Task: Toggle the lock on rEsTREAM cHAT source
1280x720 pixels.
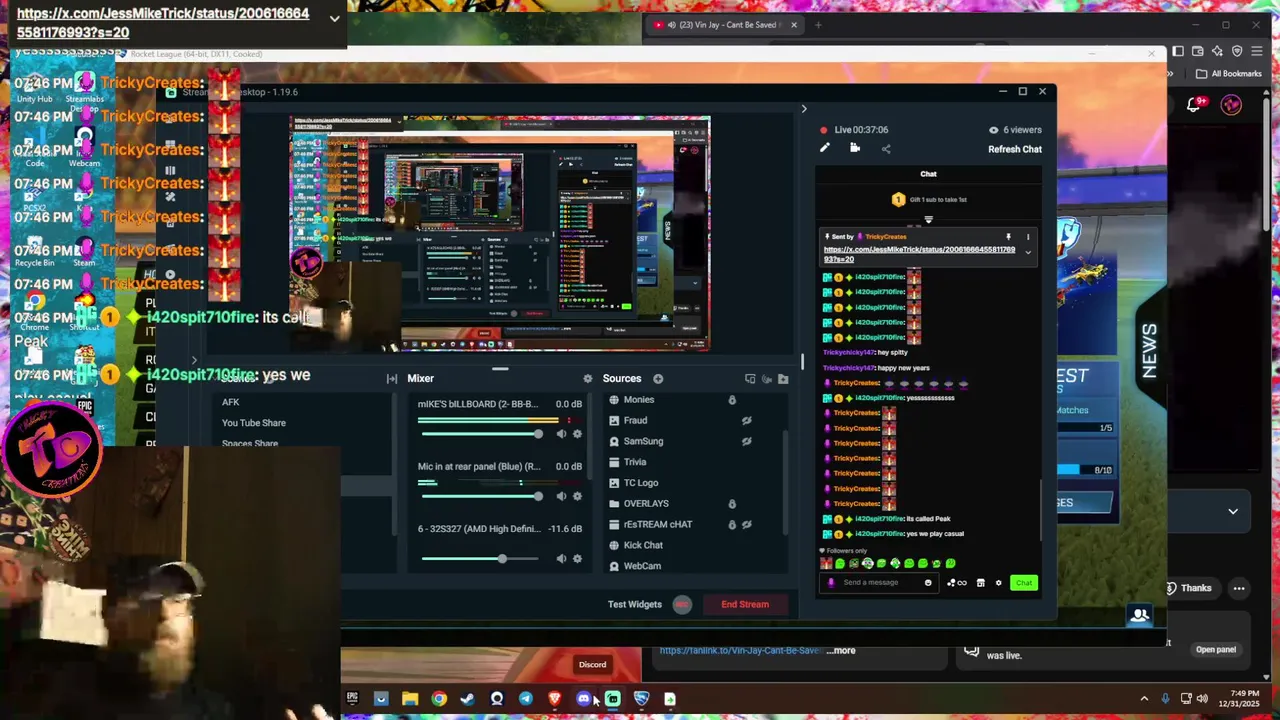Action: tap(732, 525)
